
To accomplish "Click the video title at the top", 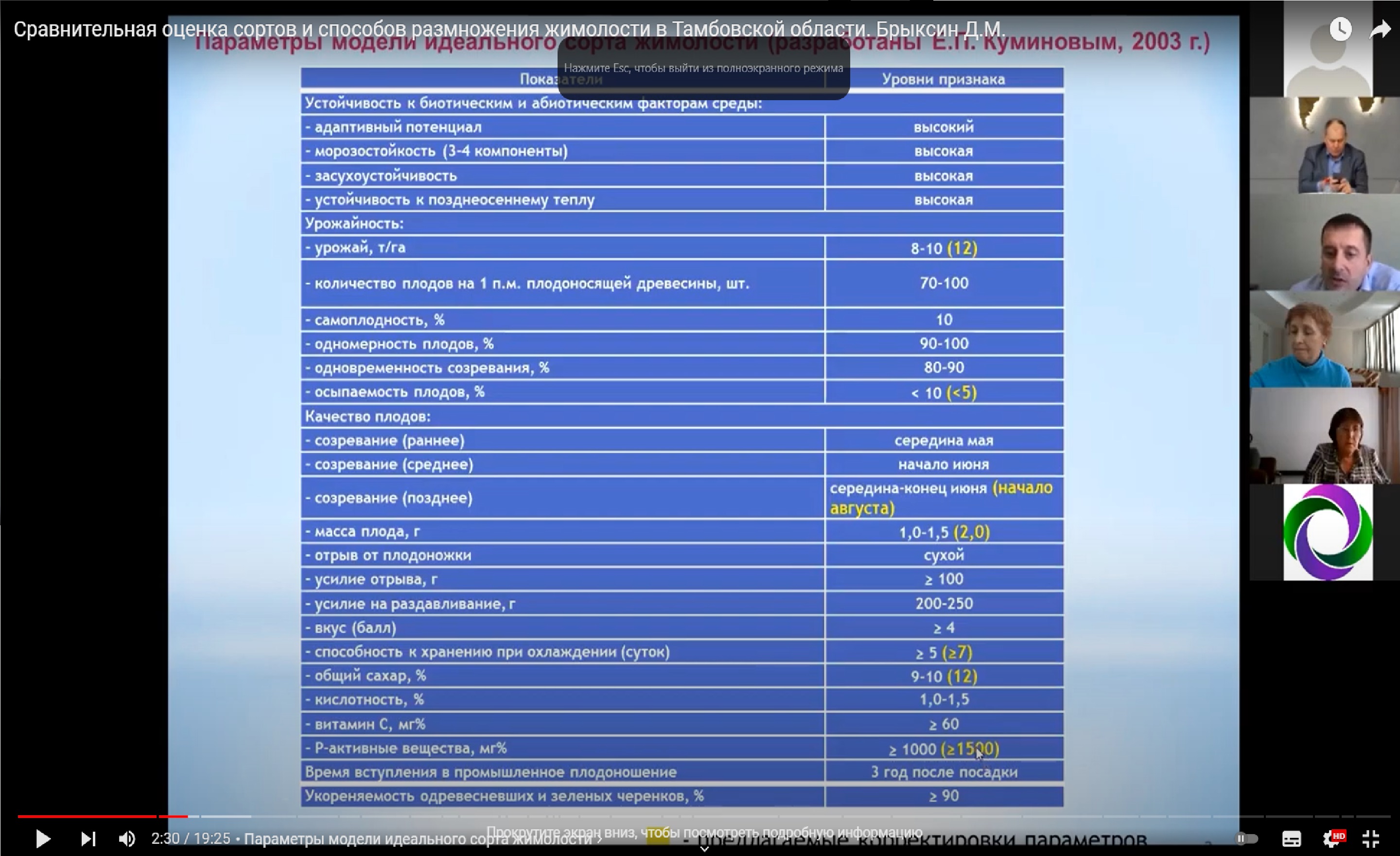I will point(509,29).
